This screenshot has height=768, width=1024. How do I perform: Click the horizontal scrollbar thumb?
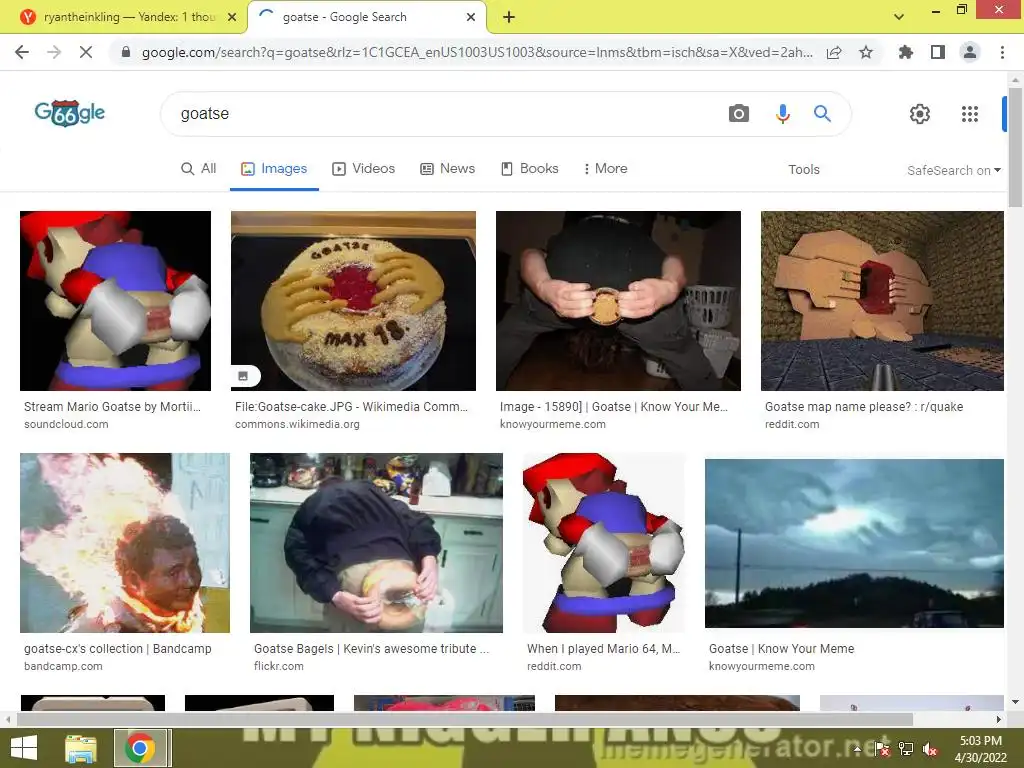[464, 720]
